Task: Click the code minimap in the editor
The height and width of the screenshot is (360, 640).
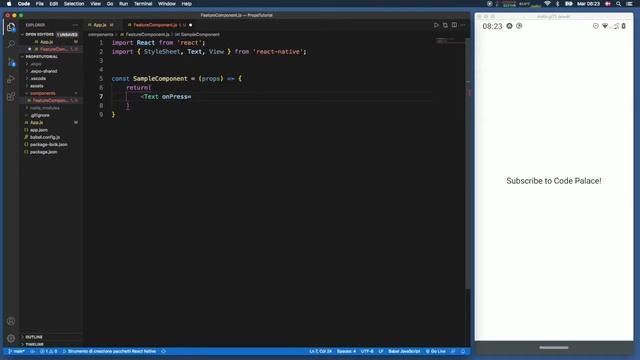Action: (x=449, y=41)
